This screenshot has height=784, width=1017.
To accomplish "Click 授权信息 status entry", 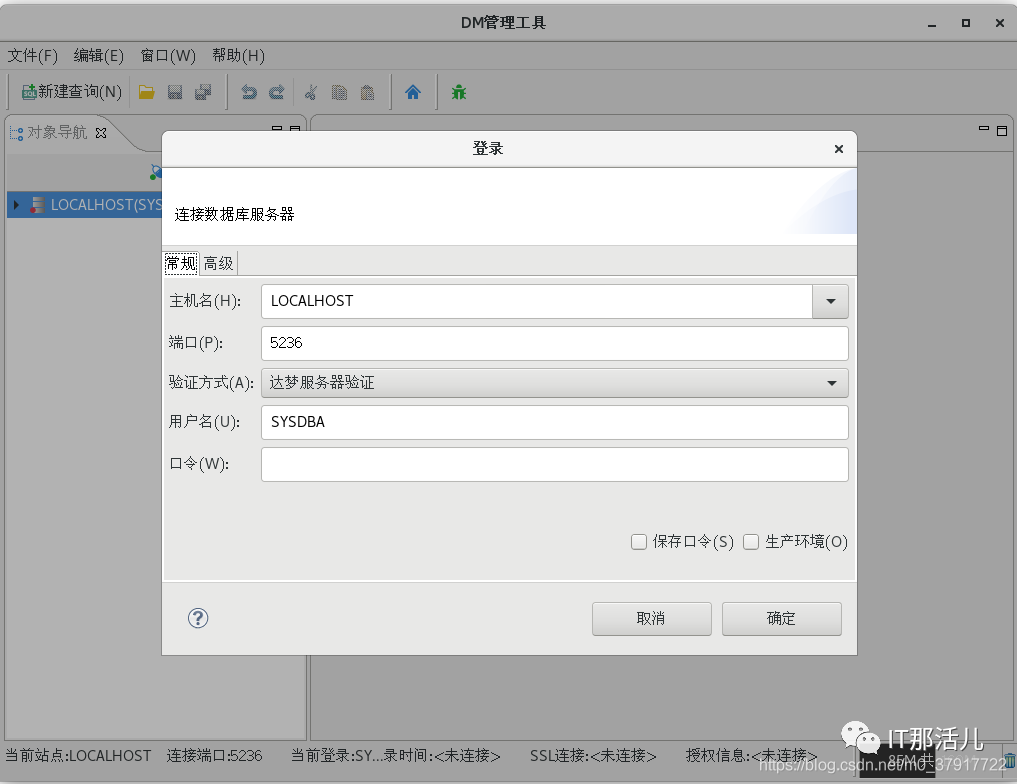I will (x=751, y=756).
